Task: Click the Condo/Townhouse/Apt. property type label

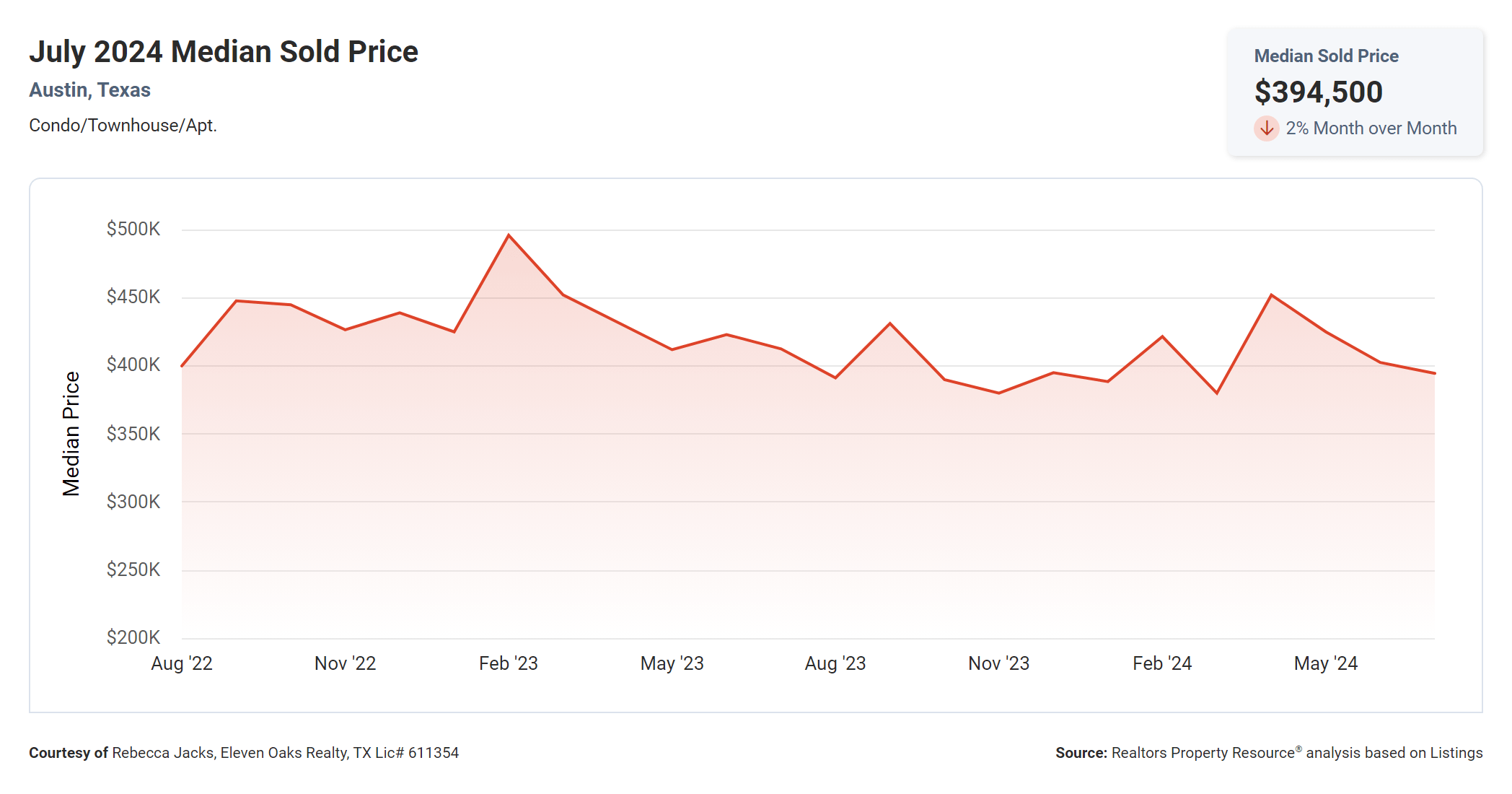Action: (x=123, y=126)
